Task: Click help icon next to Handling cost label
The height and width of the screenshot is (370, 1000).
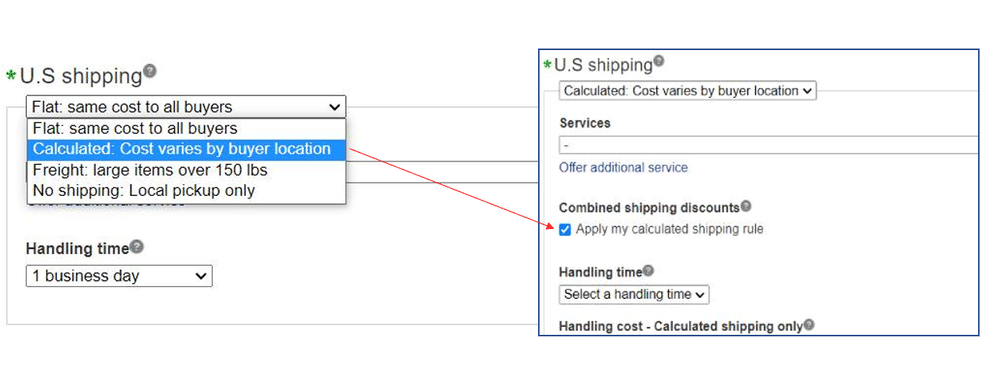Action: coord(809,325)
